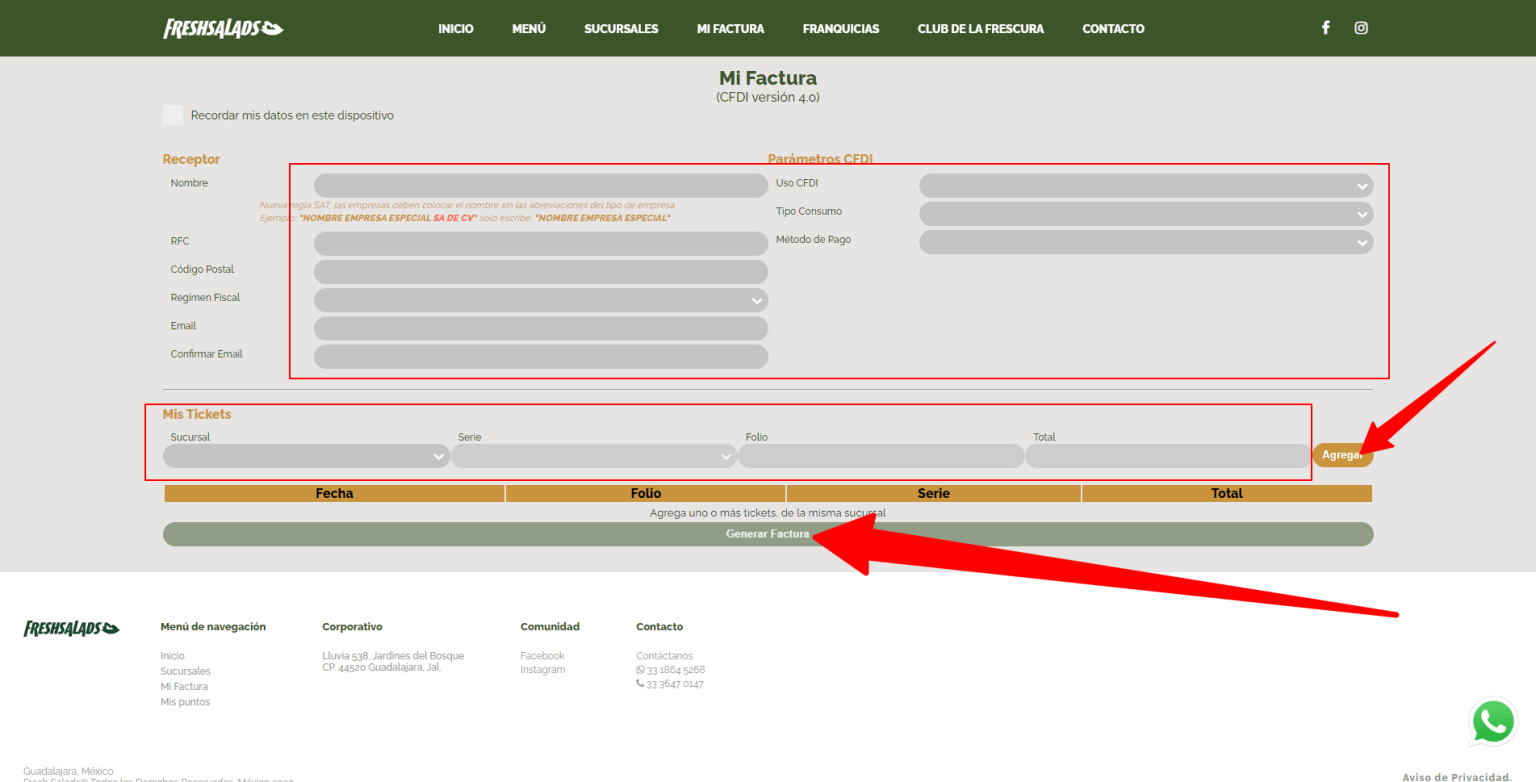Open the Instagram icon in header
1536x782 pixels.
click(1361, 28)
